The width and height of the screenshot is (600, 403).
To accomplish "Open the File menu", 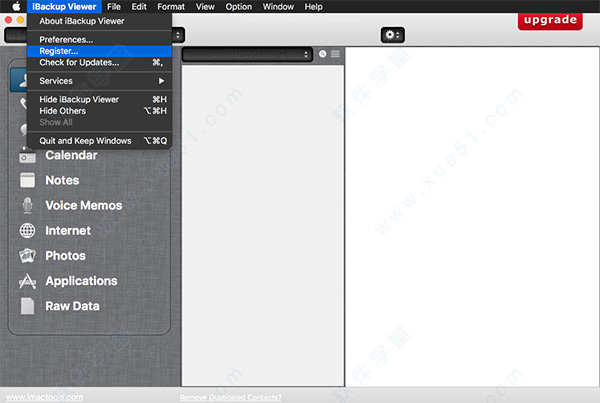I will 114,7.
